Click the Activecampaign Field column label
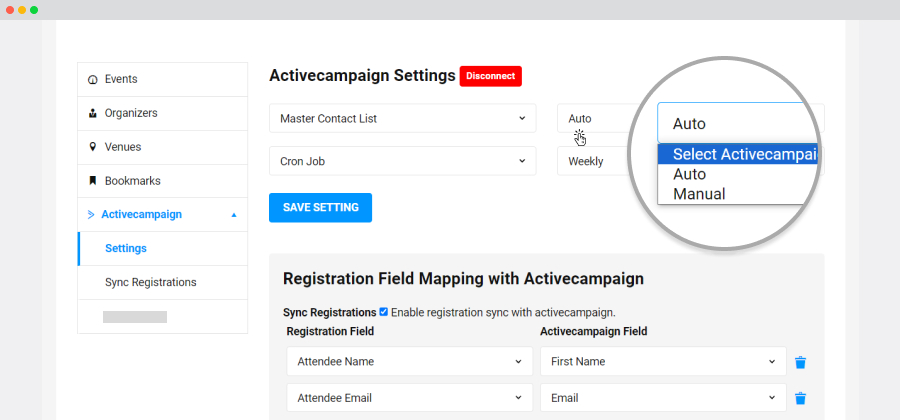Screen dimensions: 900x420 pos(593,331)
